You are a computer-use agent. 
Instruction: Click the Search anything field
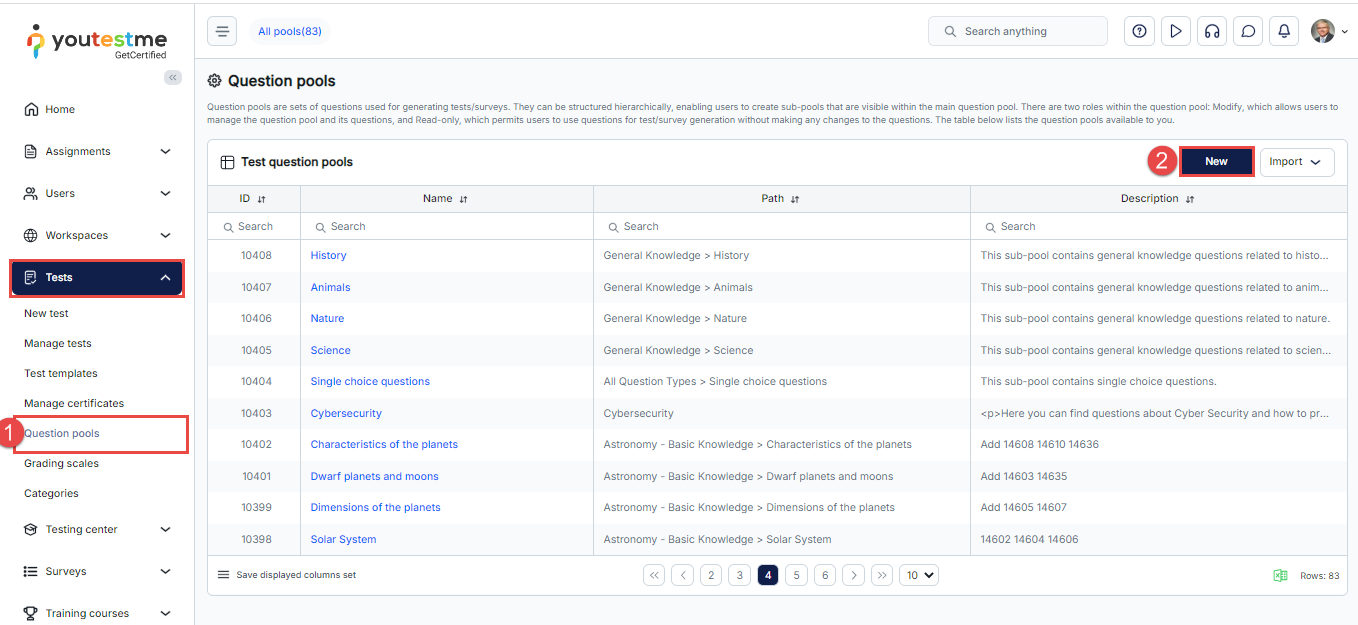[1018, 31]
